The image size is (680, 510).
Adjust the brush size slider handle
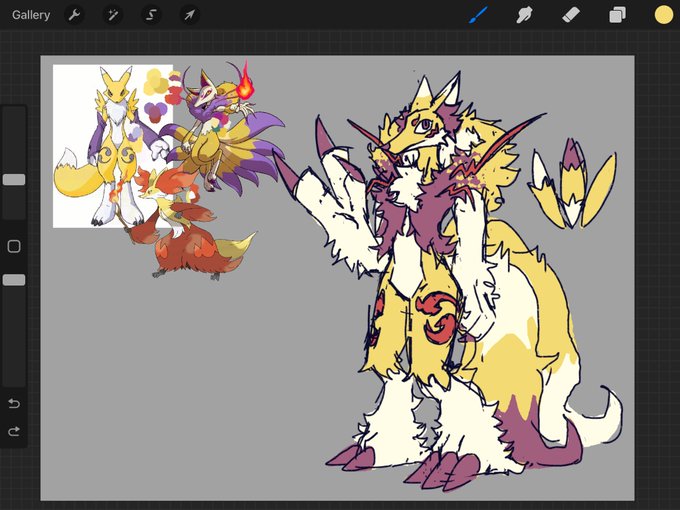pyautogui.click(x=14, y=180)
